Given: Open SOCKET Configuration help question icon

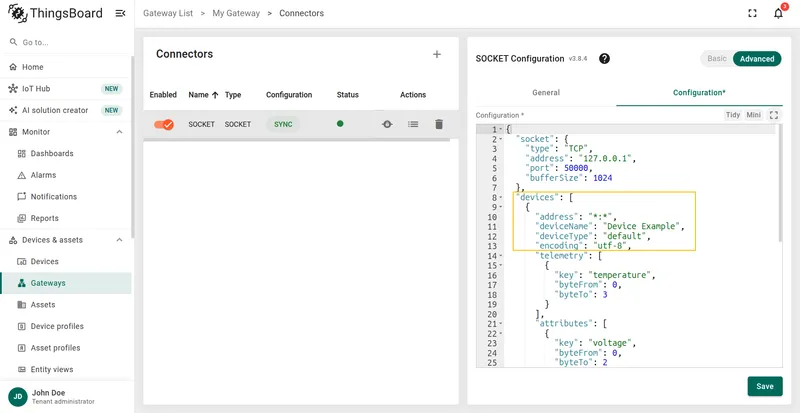Looking at the screenshot, I should click(604, 59).
